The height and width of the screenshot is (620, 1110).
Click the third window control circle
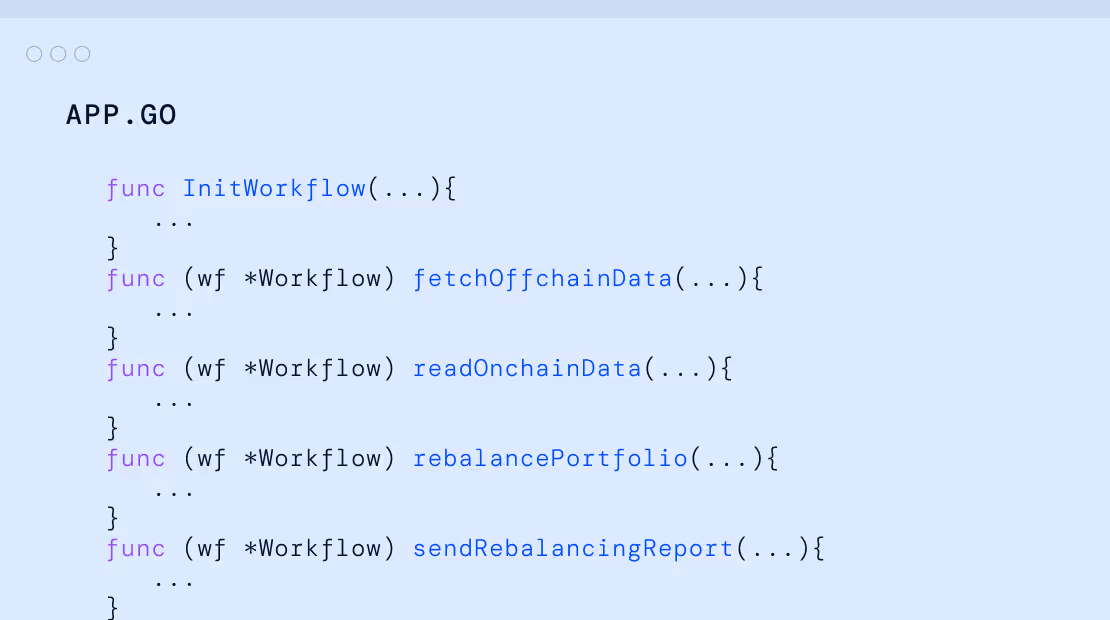coord(82,54)
